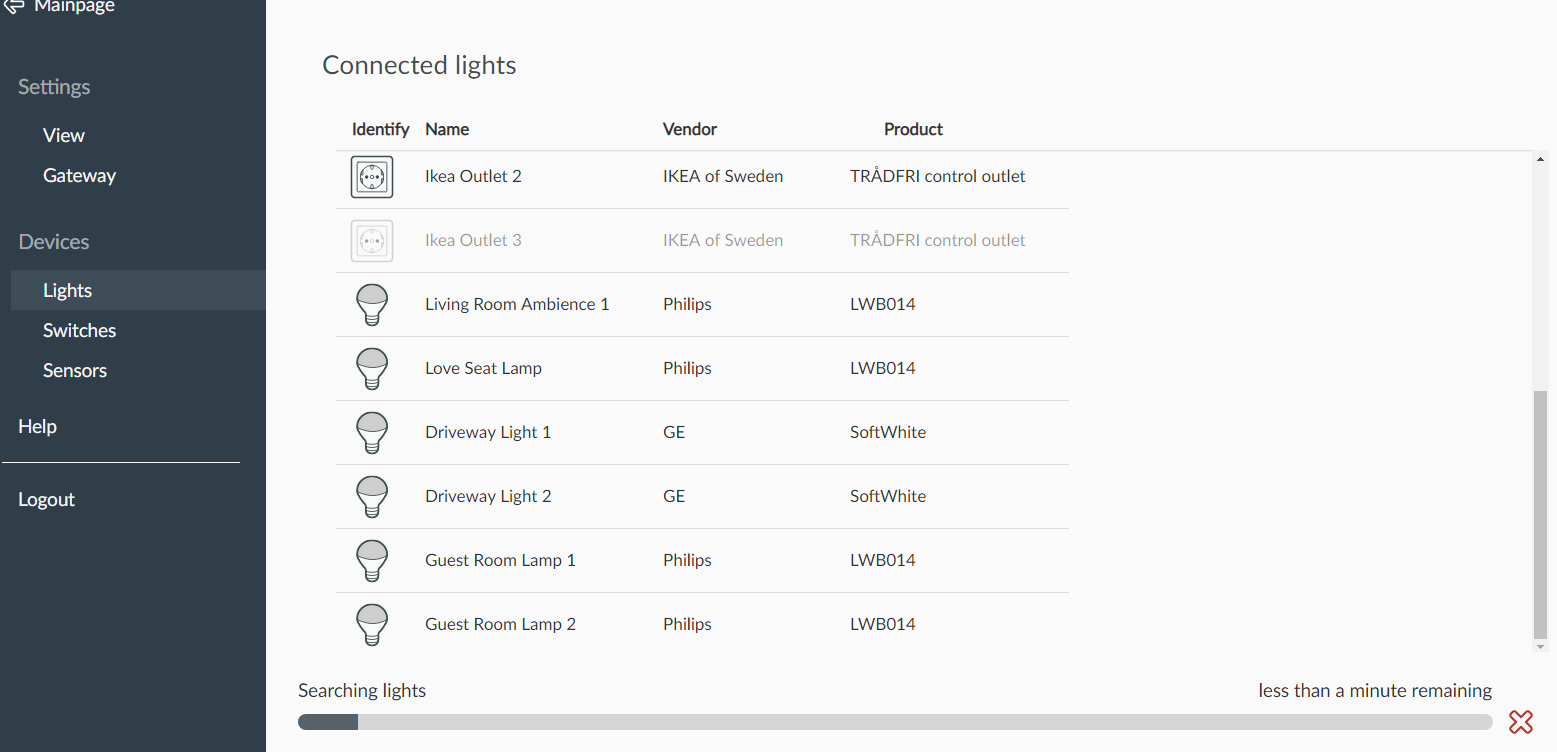Identify Living Room Ambience 1 bulb icon
Screen dimensions: 1557x752
372,305
